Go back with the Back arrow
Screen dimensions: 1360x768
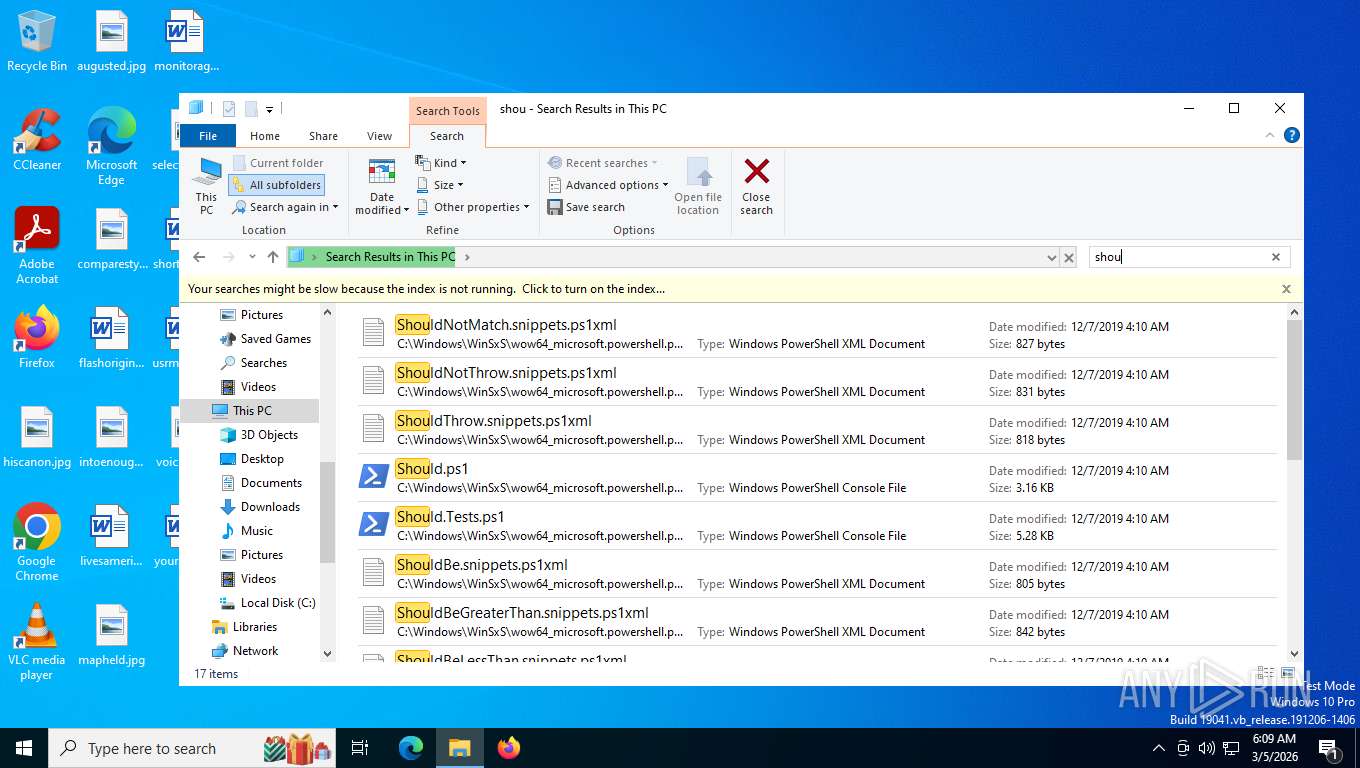click(199, 257)
